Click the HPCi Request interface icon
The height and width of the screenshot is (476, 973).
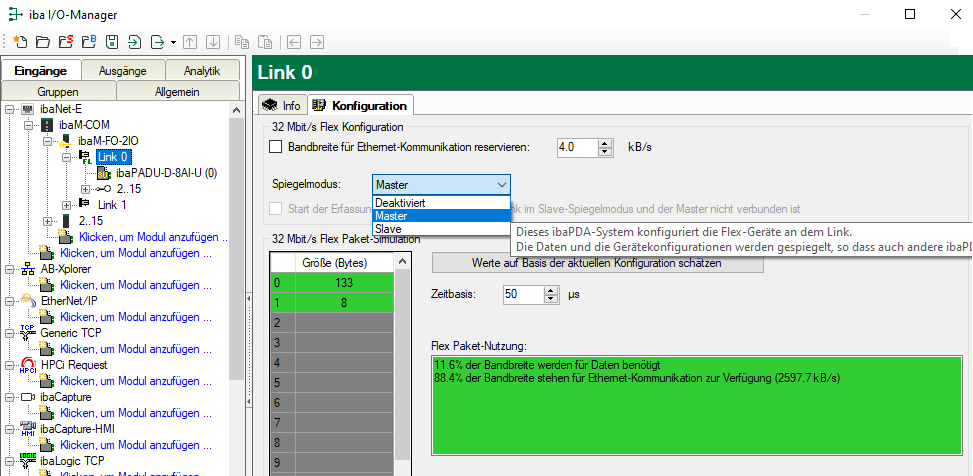pos(28,365)
